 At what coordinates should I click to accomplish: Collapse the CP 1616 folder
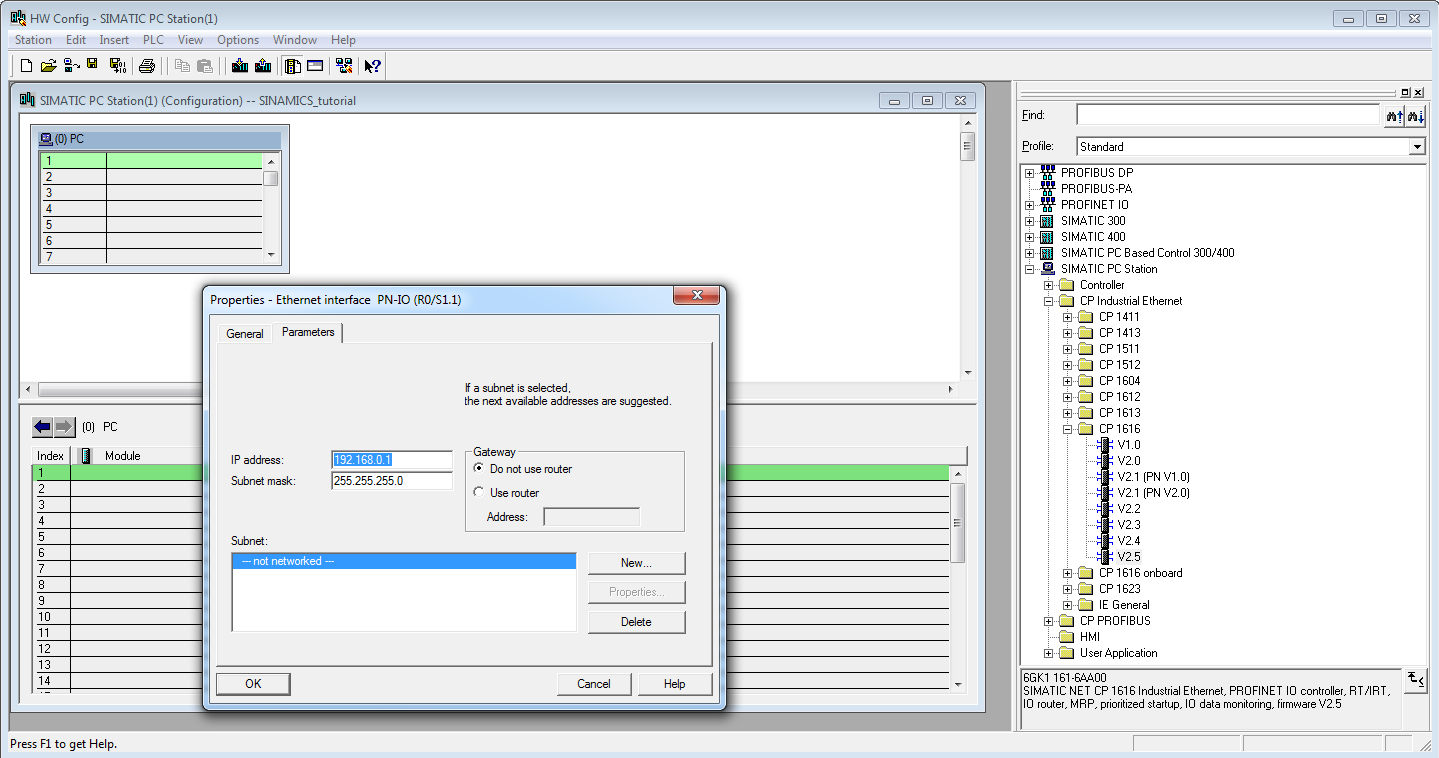click(x=1067, y=429)
